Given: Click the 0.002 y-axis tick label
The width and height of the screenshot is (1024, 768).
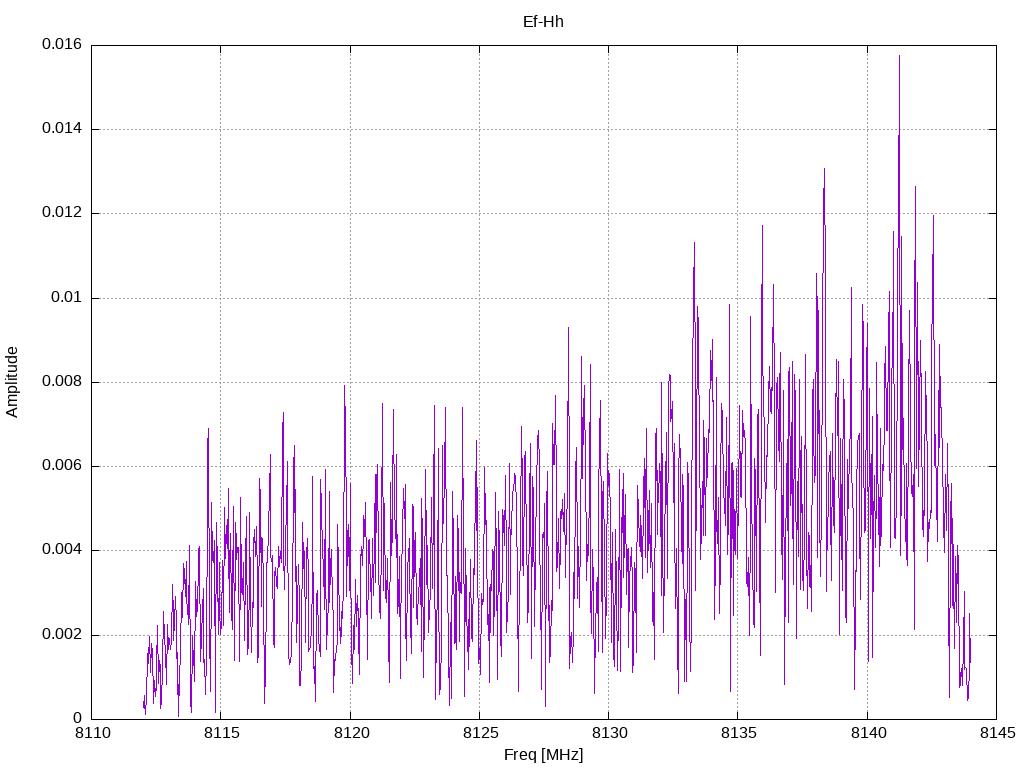Looking at the screenshot, I should pos(62,635).
